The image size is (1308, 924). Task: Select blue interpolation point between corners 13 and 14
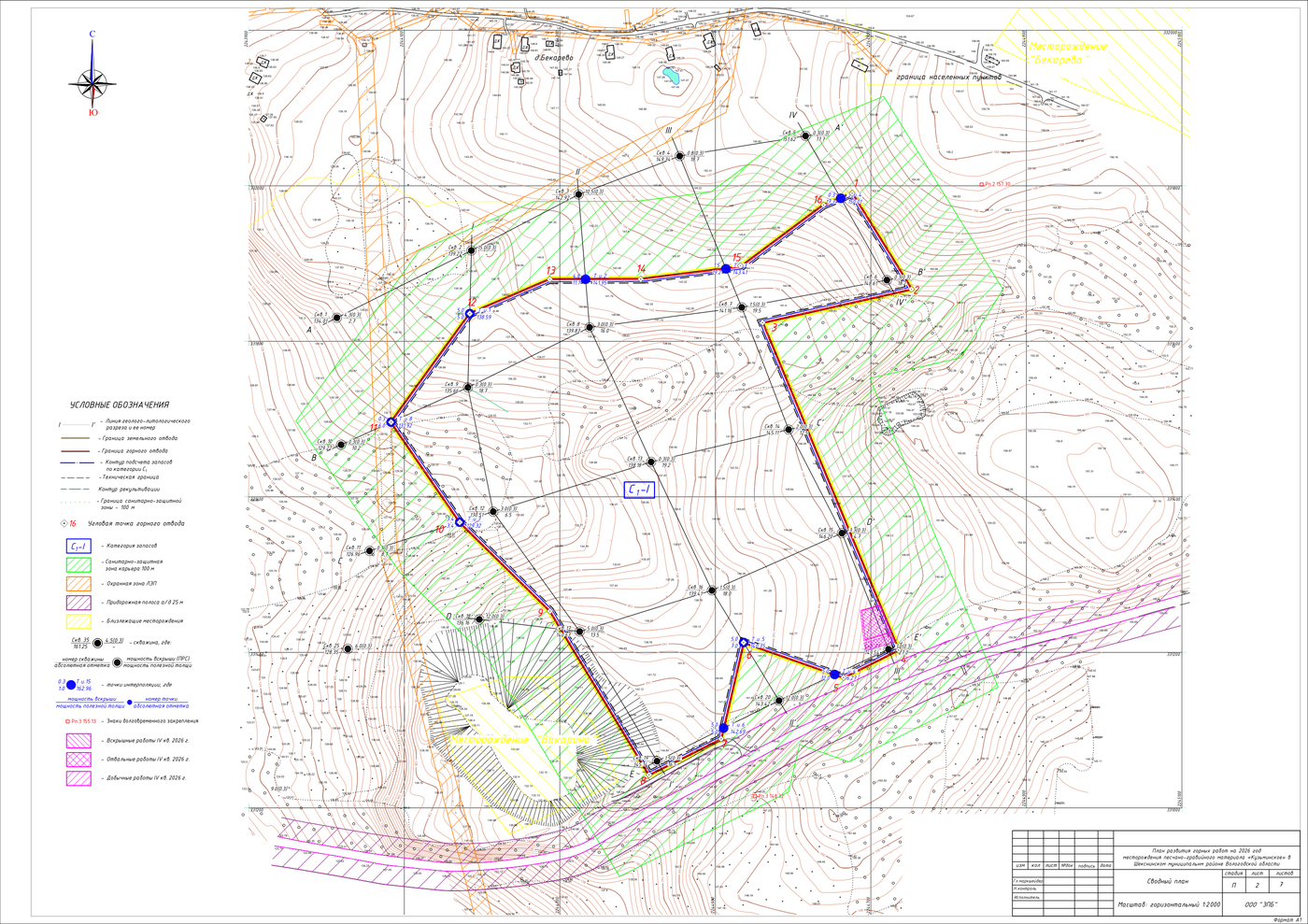click(585, 279)
